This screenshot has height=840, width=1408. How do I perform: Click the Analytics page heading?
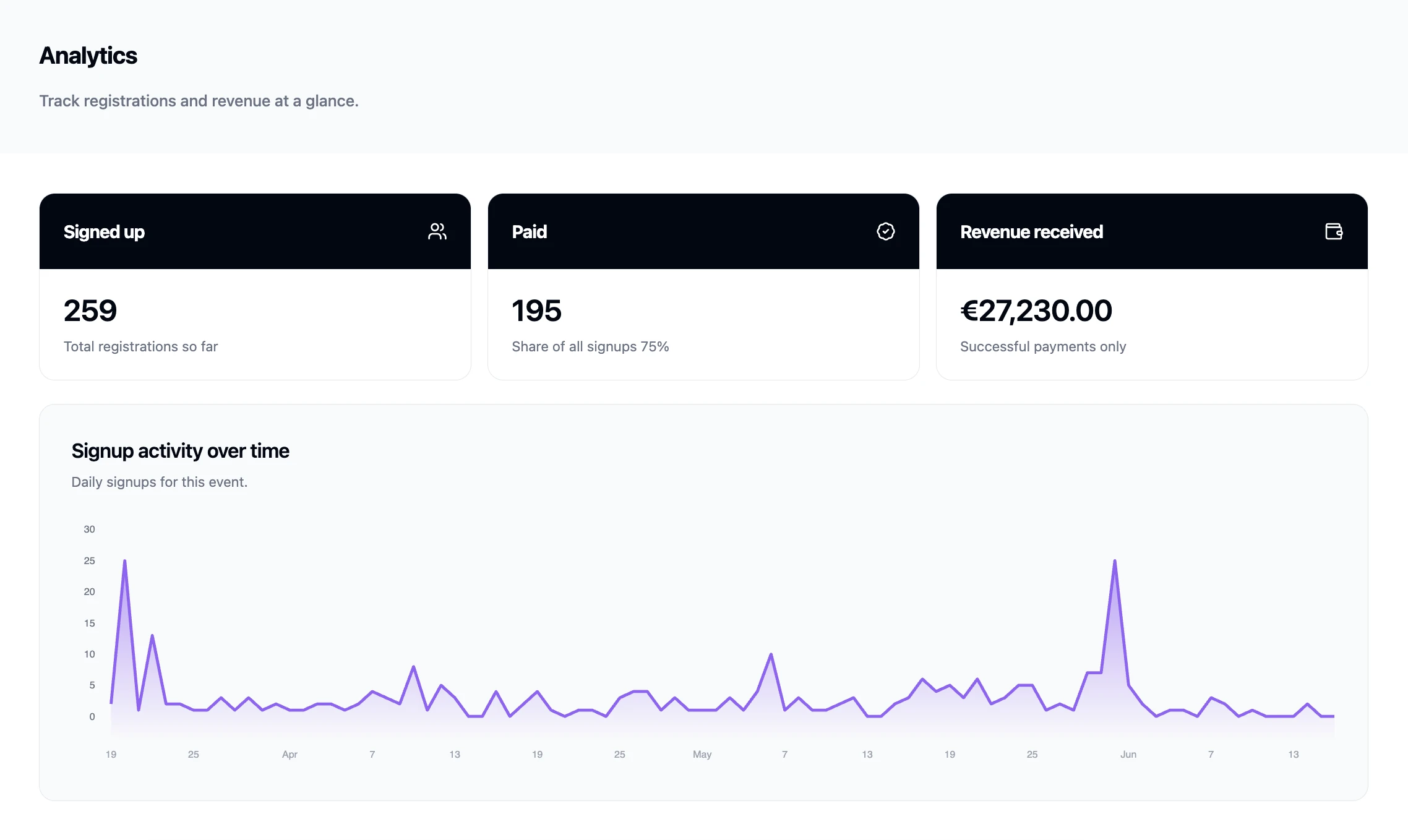pyautogui.click(x=88, y=56)
